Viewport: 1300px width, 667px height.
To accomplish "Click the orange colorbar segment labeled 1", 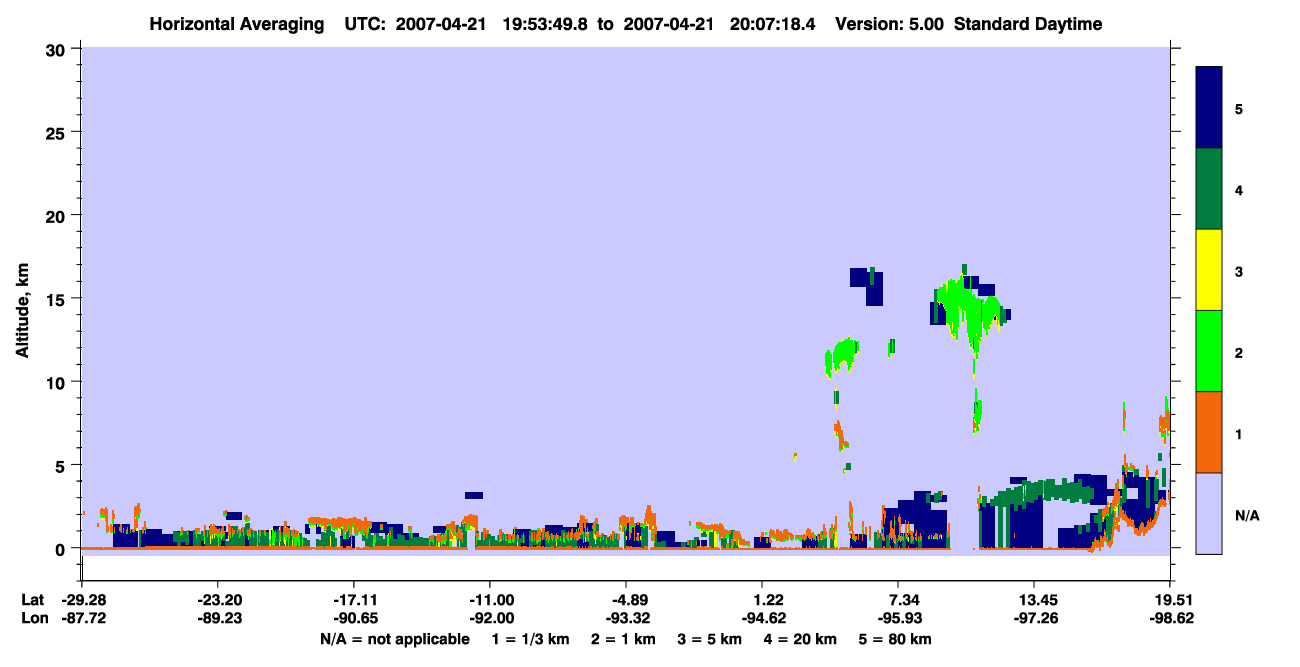I will click(x=1208, y=432).
